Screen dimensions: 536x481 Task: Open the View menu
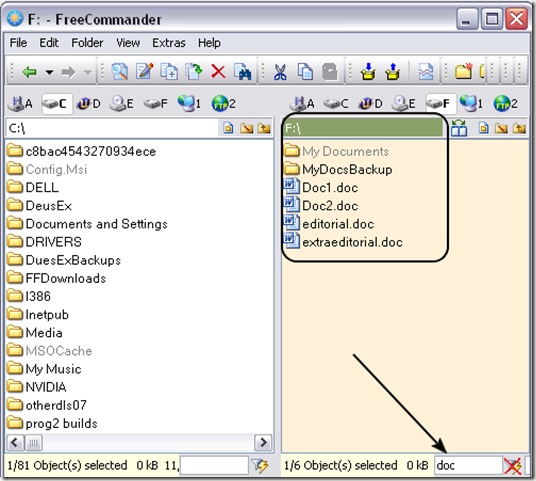(x=128, y=43)
